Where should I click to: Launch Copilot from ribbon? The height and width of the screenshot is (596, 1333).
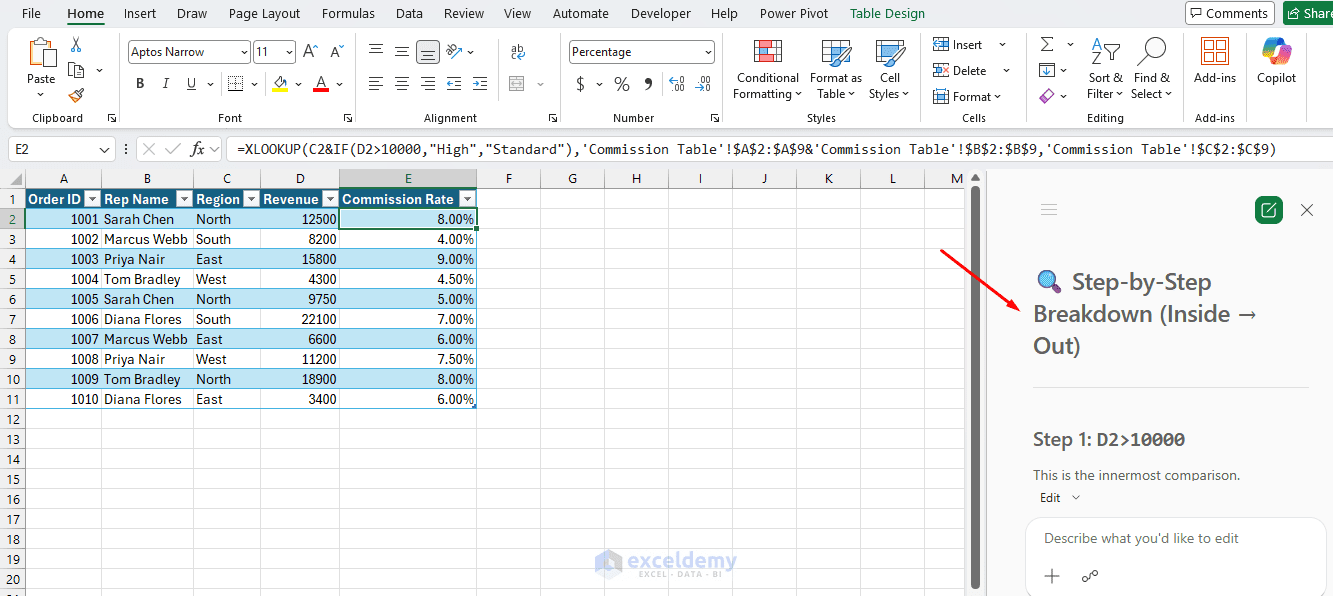click(x=1276, y=61)
